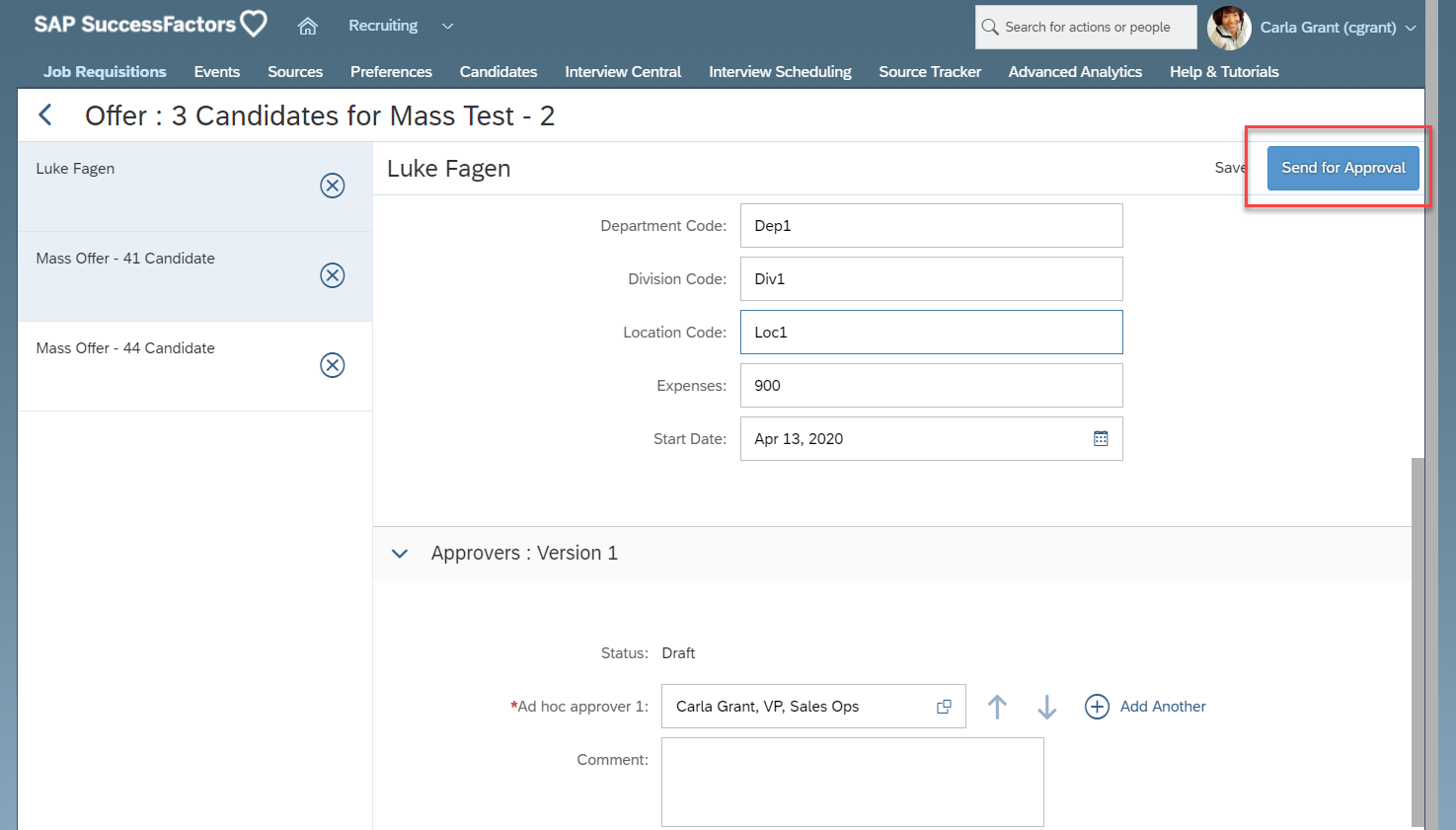This screenshot has width=1456, height=830.
Task: Click the Carla Grant (cgrant) user name
Action: click(x=1328, y=28)
